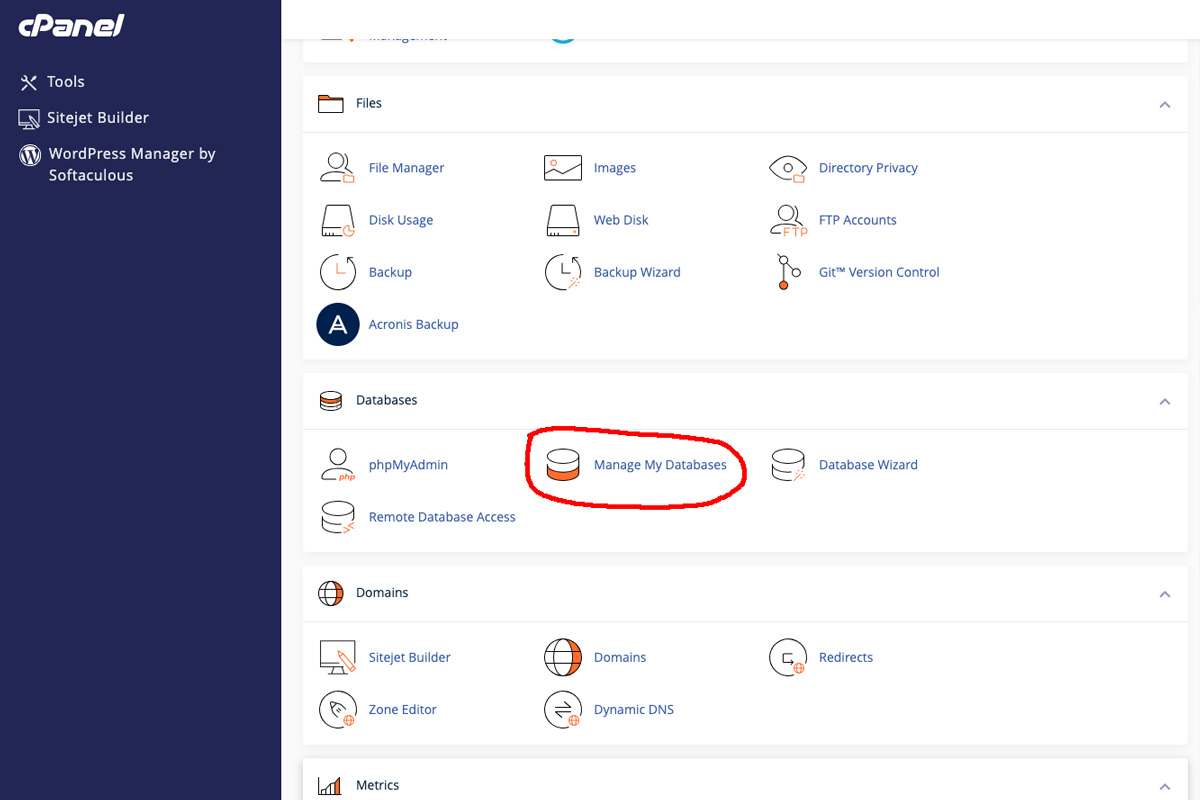Screen dimensions: 1200x800
Task: Open the FTP Accounts link
Action: click(858, 220)
